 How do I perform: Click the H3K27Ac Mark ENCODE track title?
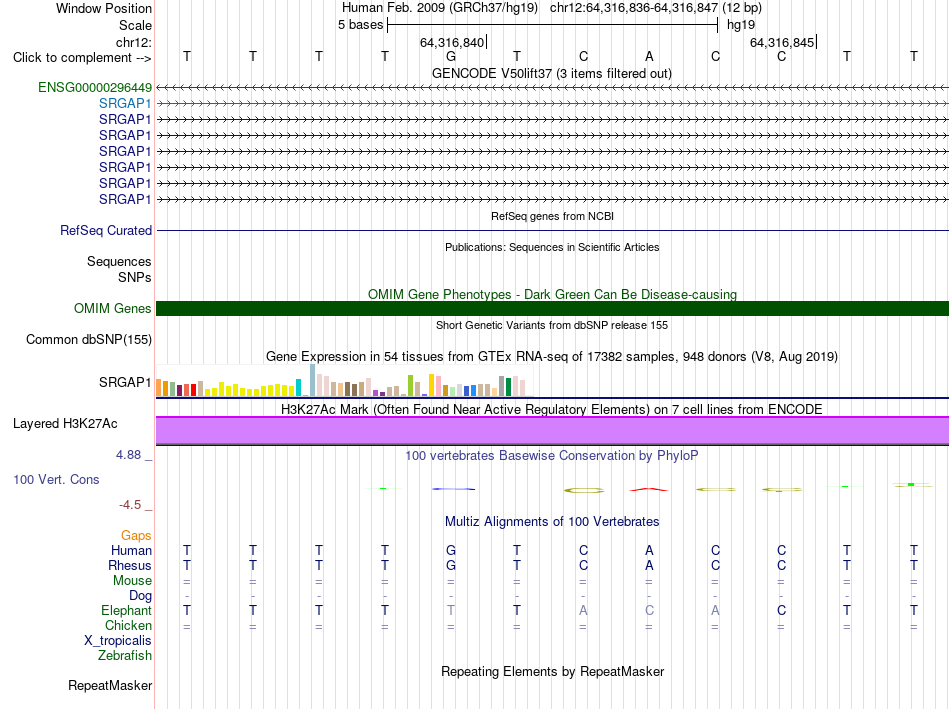point(551,410)
